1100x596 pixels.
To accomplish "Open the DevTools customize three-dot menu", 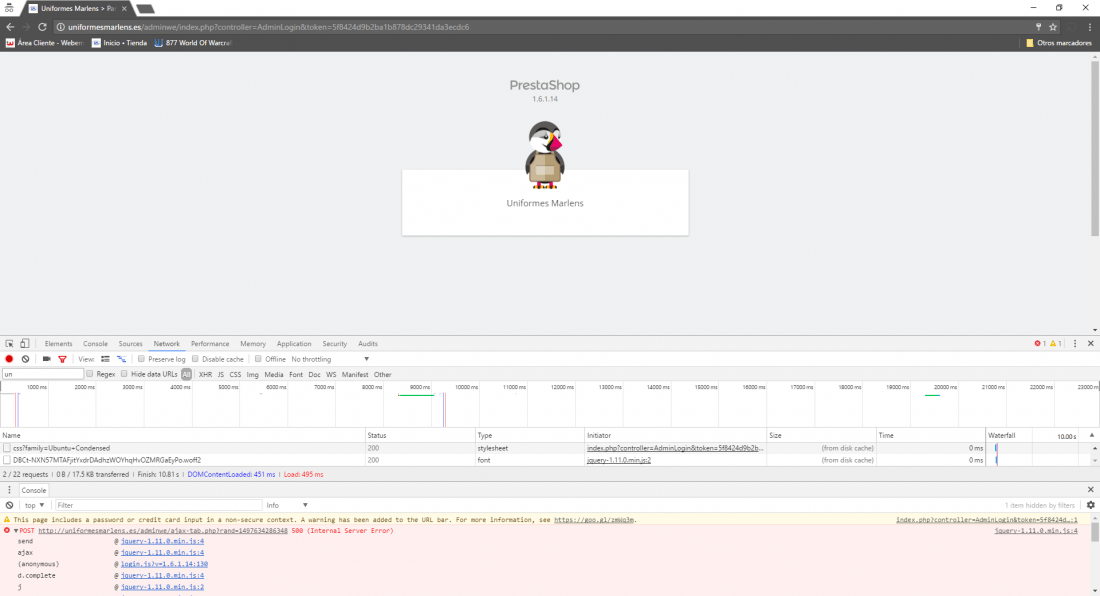I will pyautogui.click(x=1075, y=344).
